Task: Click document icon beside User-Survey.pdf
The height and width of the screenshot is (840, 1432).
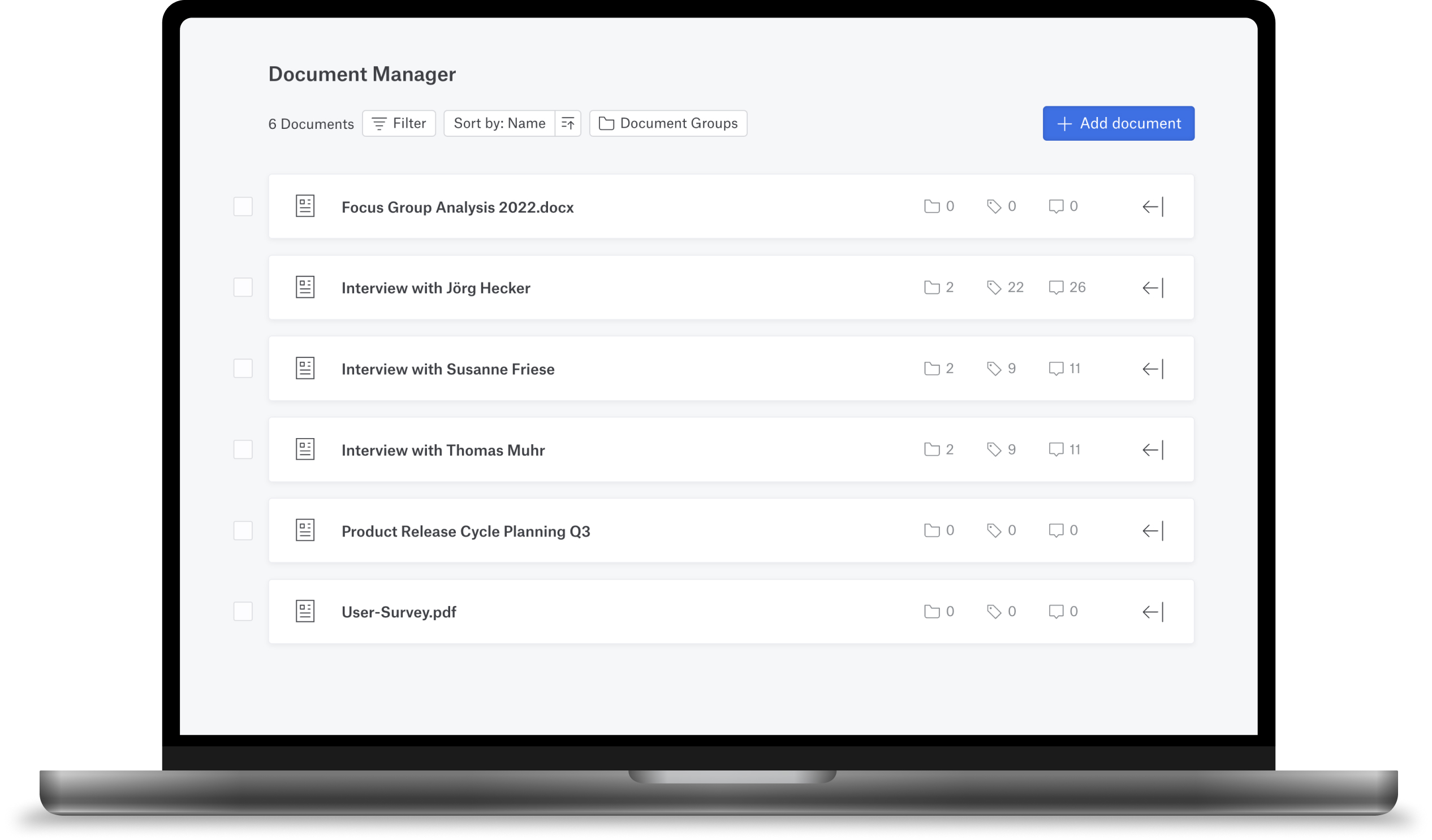Action: [x=305, y=612]
